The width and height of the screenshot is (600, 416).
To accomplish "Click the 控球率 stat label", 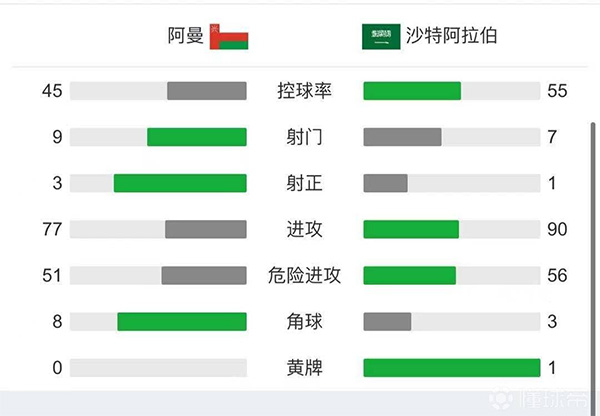I will [x=304, y=91].
